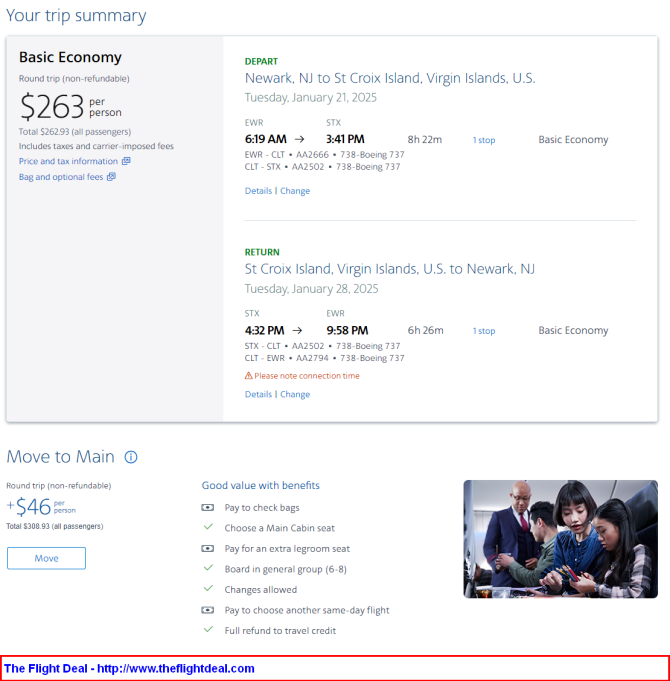Click the Tuesday, January 21, 2025 date
670x681 pixels.
(x=310, y=98)
